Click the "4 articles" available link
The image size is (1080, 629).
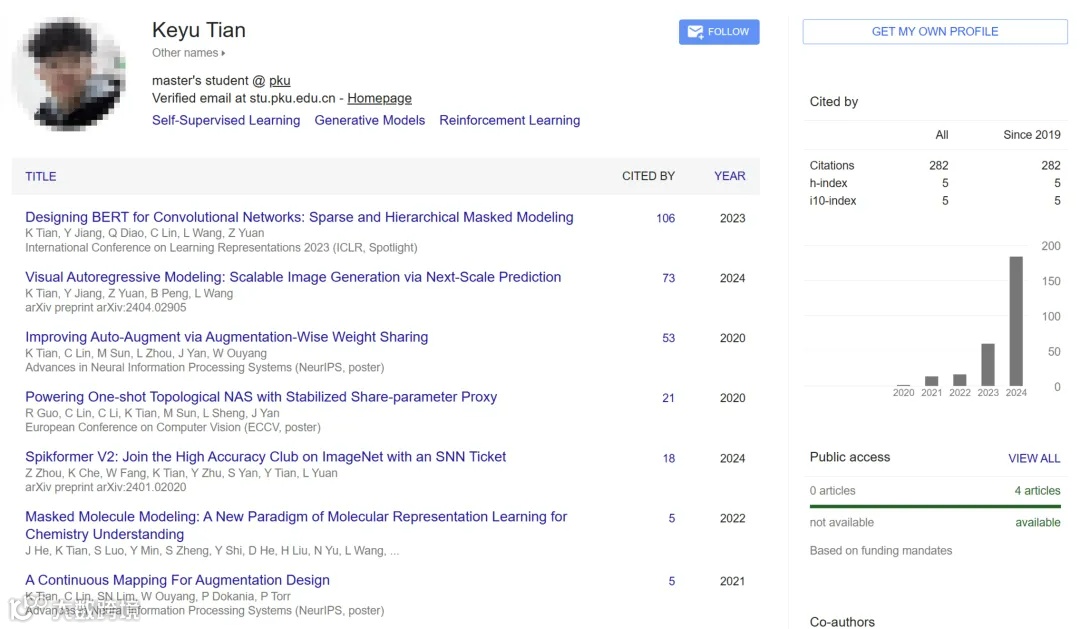pos(1037,491)
